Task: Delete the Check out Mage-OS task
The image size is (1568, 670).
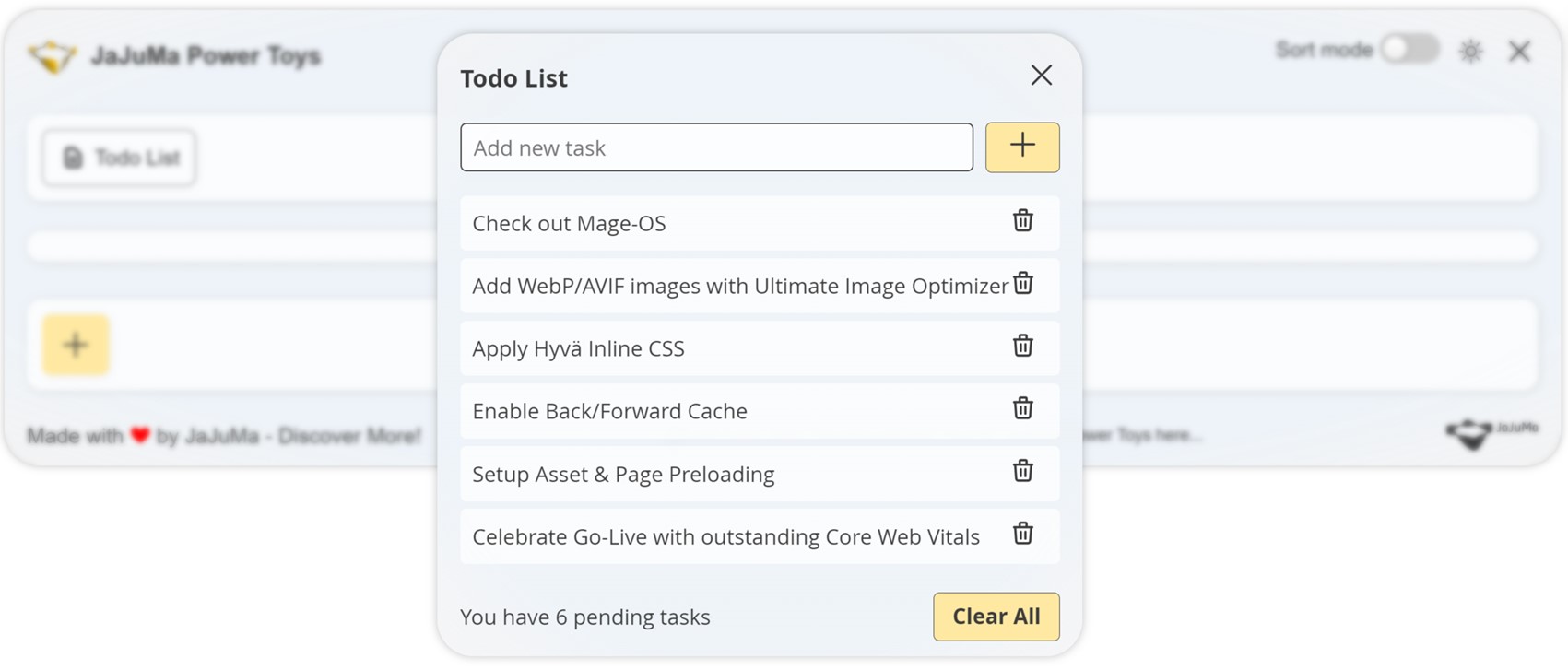Action: point(1022,221)
